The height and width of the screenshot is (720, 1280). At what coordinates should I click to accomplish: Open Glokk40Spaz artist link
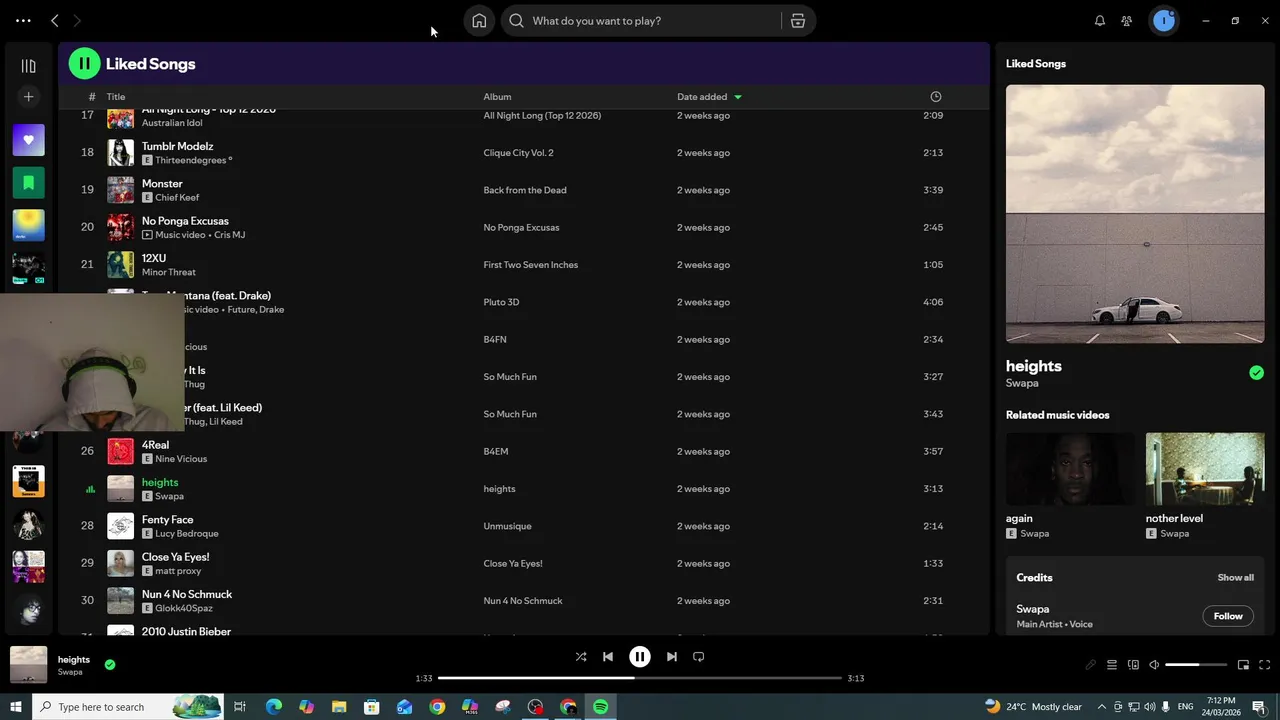pyautogui.click(x=184, y=608)
